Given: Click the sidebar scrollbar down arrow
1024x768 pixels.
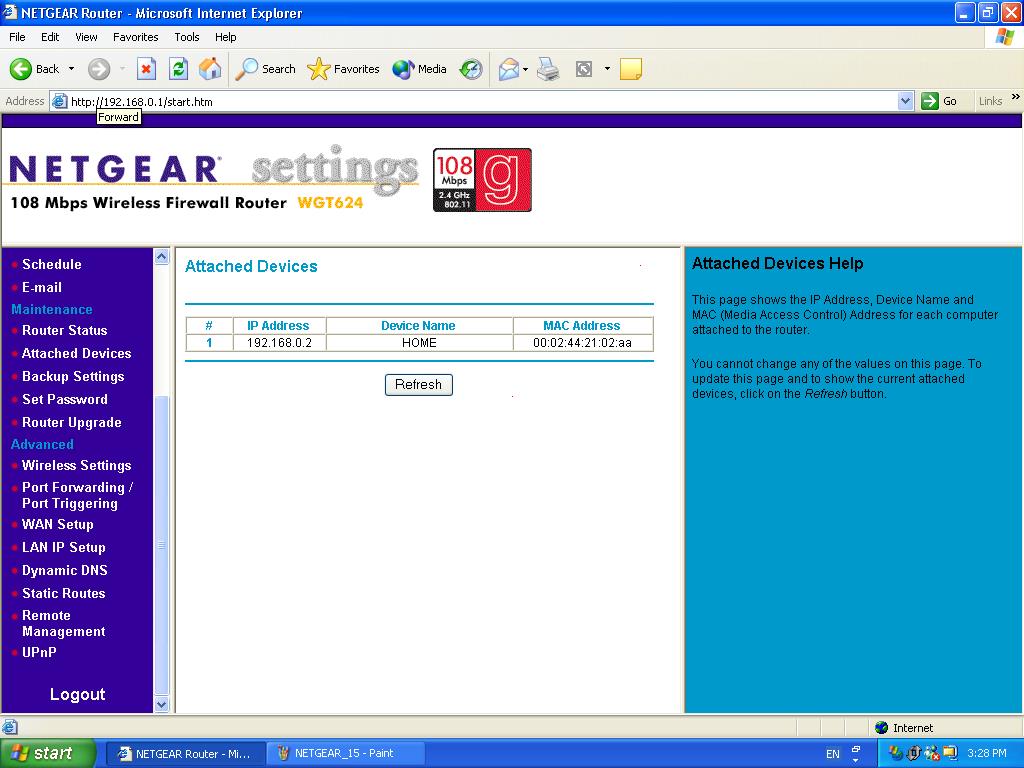Looking at the screenshot, I should 161,705.
